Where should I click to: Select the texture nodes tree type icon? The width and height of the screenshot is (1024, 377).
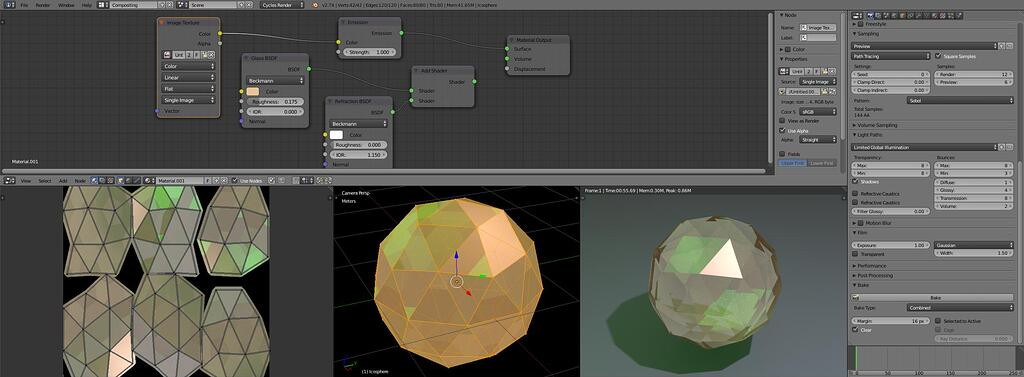pyautogui.click(x=110, y=180)
